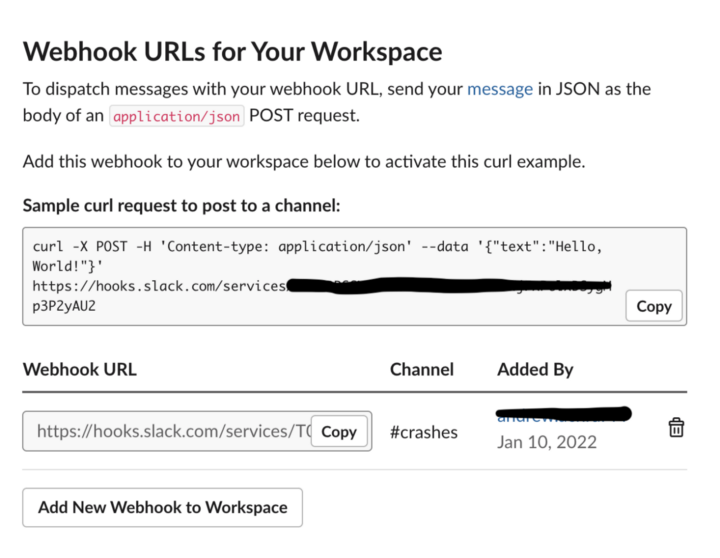The image size is (720, 558).
Task: Click Sample curl request to post heading
Action: pos(181,206)
